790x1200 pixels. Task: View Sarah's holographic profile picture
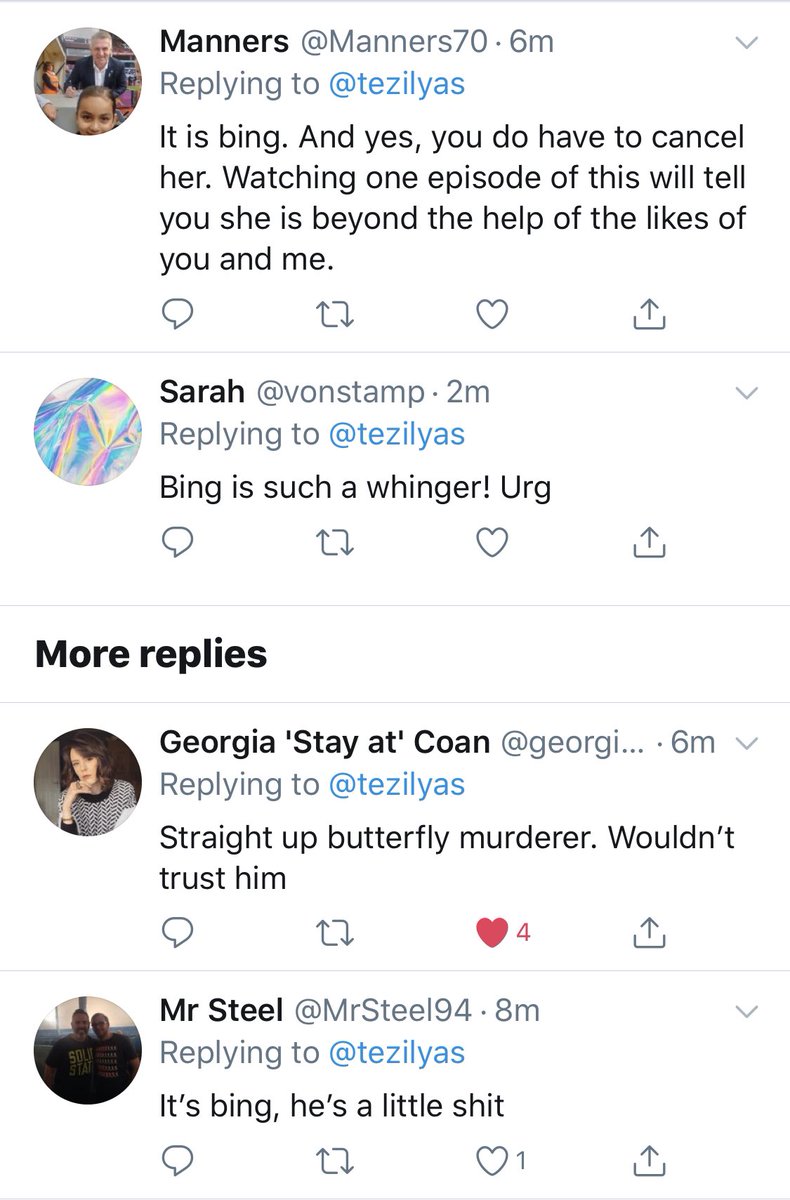(84, 428)
